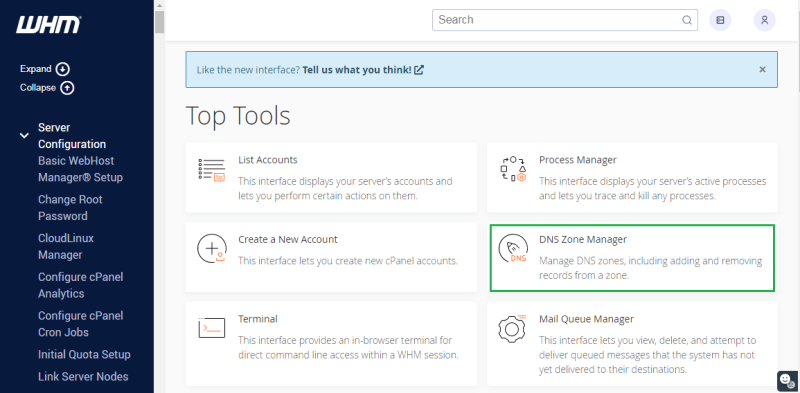Launch the Terminal icon
This screenshot has height=393, width=800.
pos(212,327)
